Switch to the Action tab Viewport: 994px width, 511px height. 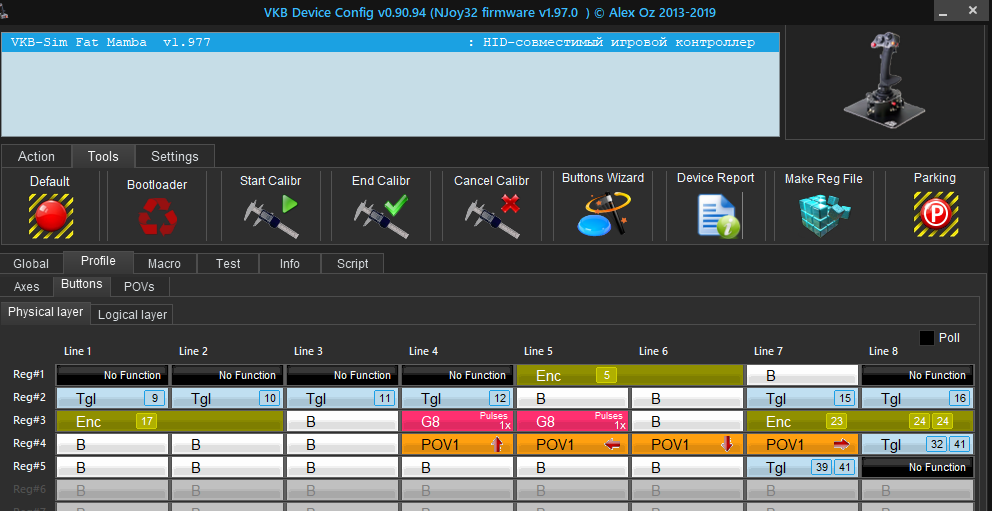point(36,156)
